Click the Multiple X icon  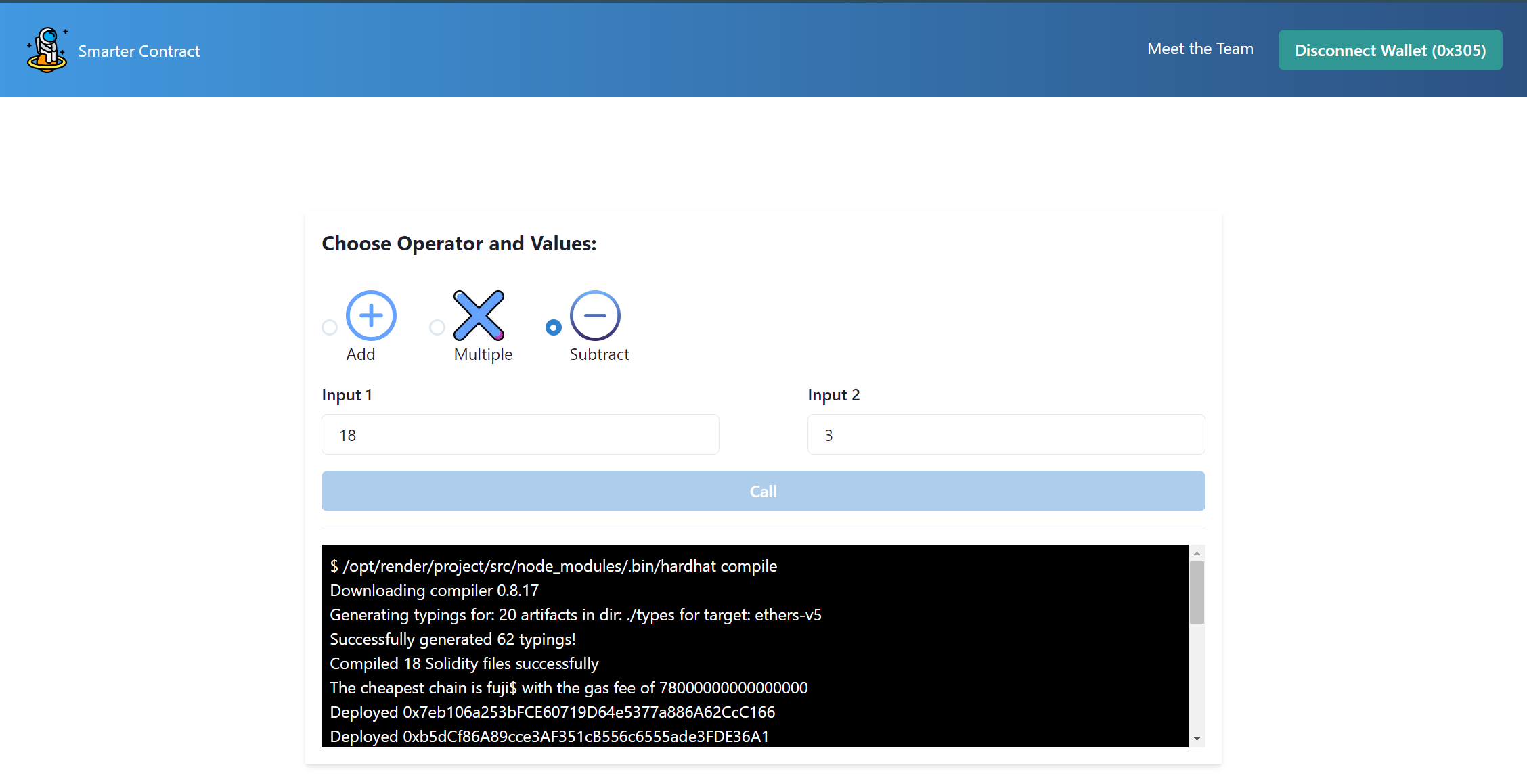479,315
